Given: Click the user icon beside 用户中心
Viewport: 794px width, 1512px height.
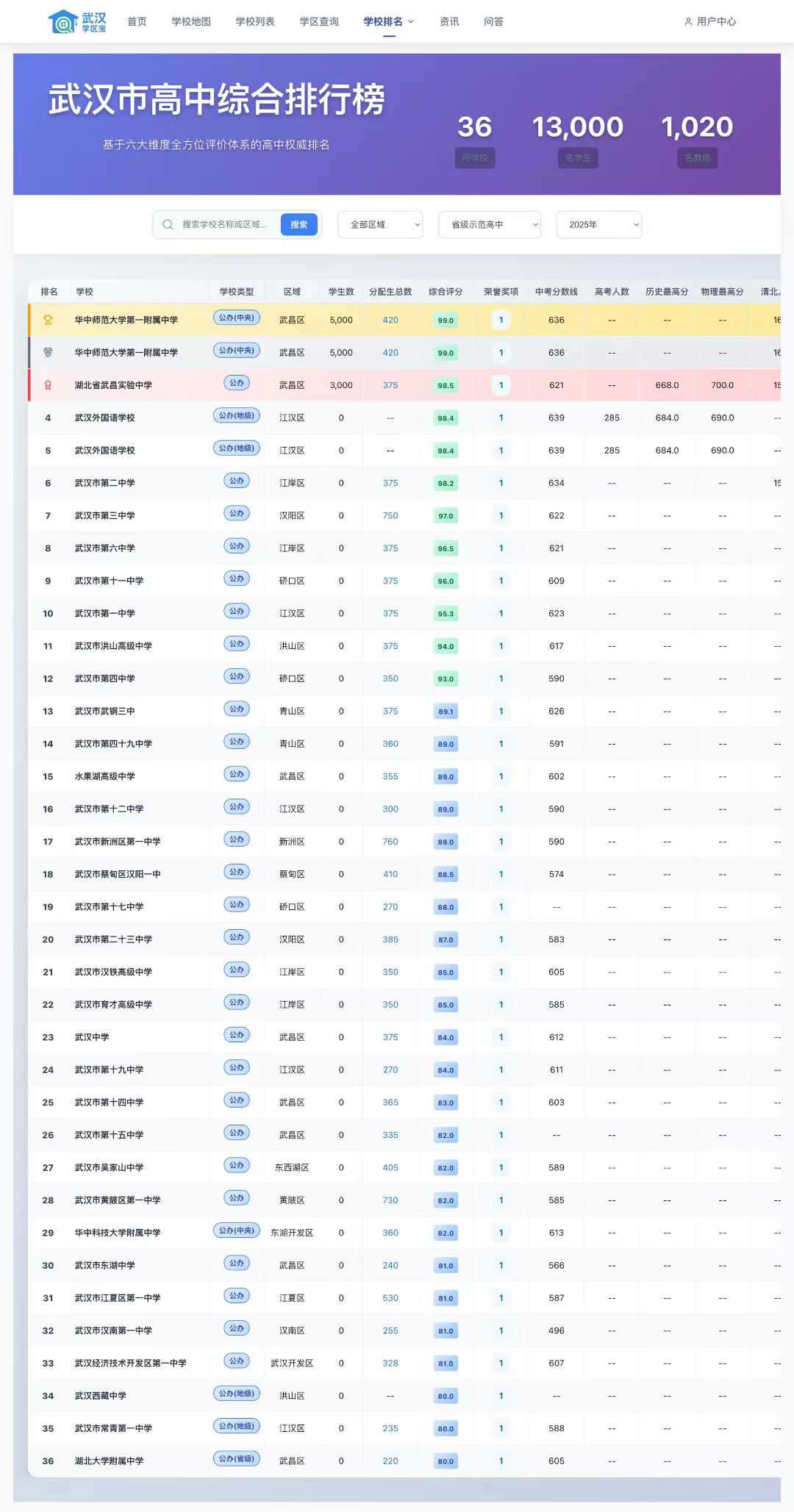Looking at the screenshot, I should pos(688,22).
